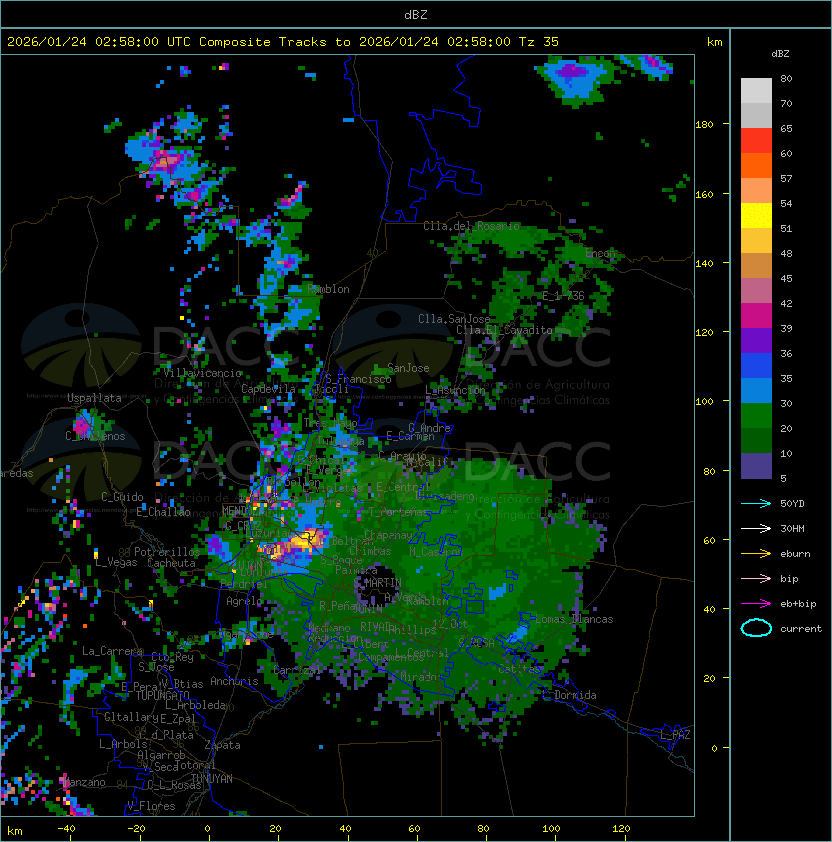Select the light gray 70–80 dBZ swatch
832x842 pixels.
pyautogui.click(x=756, y=90)
